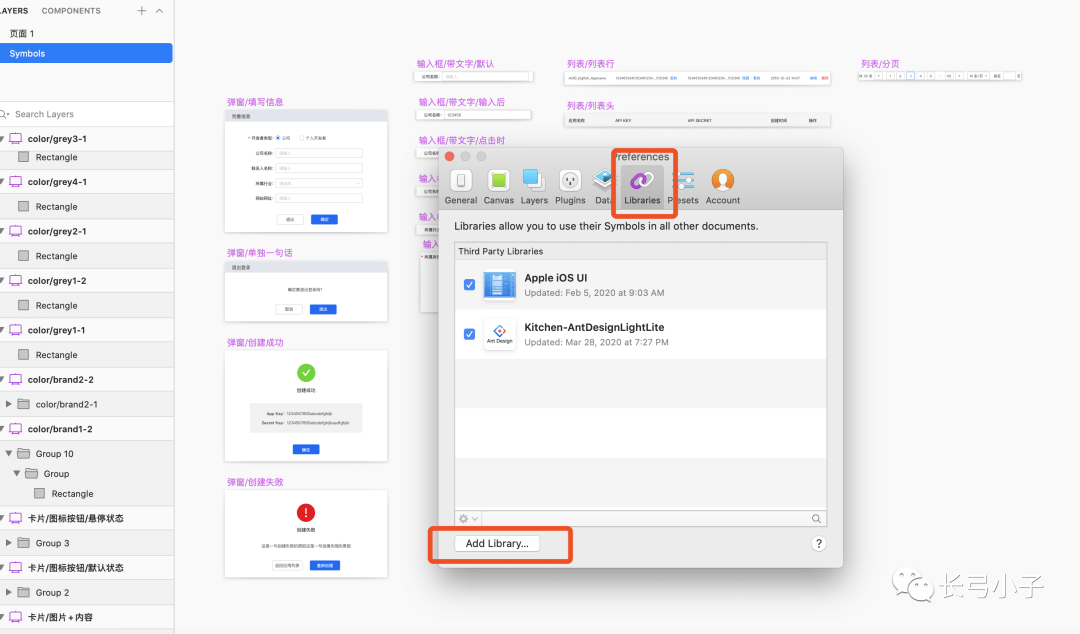The width and height of the screenshot is (1080, 634).
Task: Select the color/brand1-2 symbol layer
Action: click(86, 429)
